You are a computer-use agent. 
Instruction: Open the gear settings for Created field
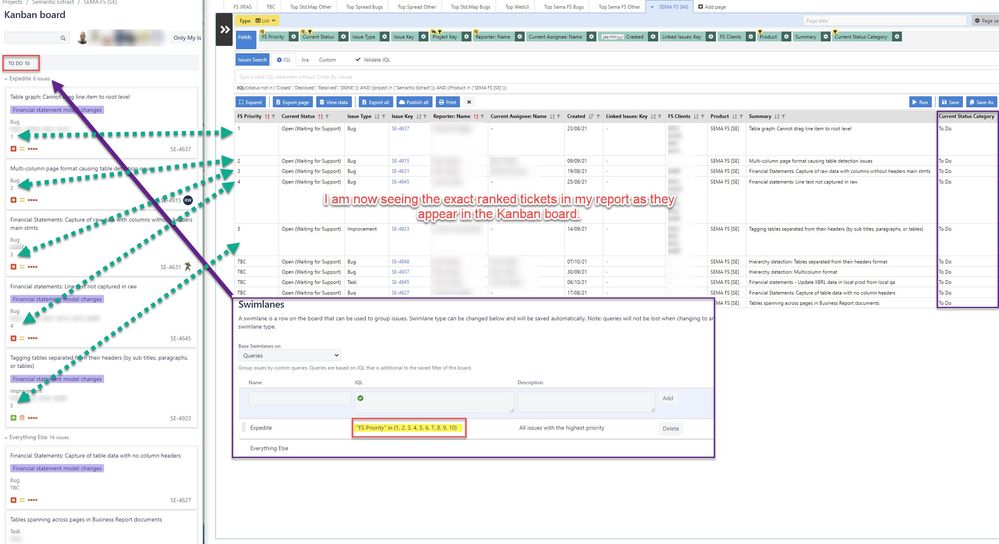(x=652, y=37)
